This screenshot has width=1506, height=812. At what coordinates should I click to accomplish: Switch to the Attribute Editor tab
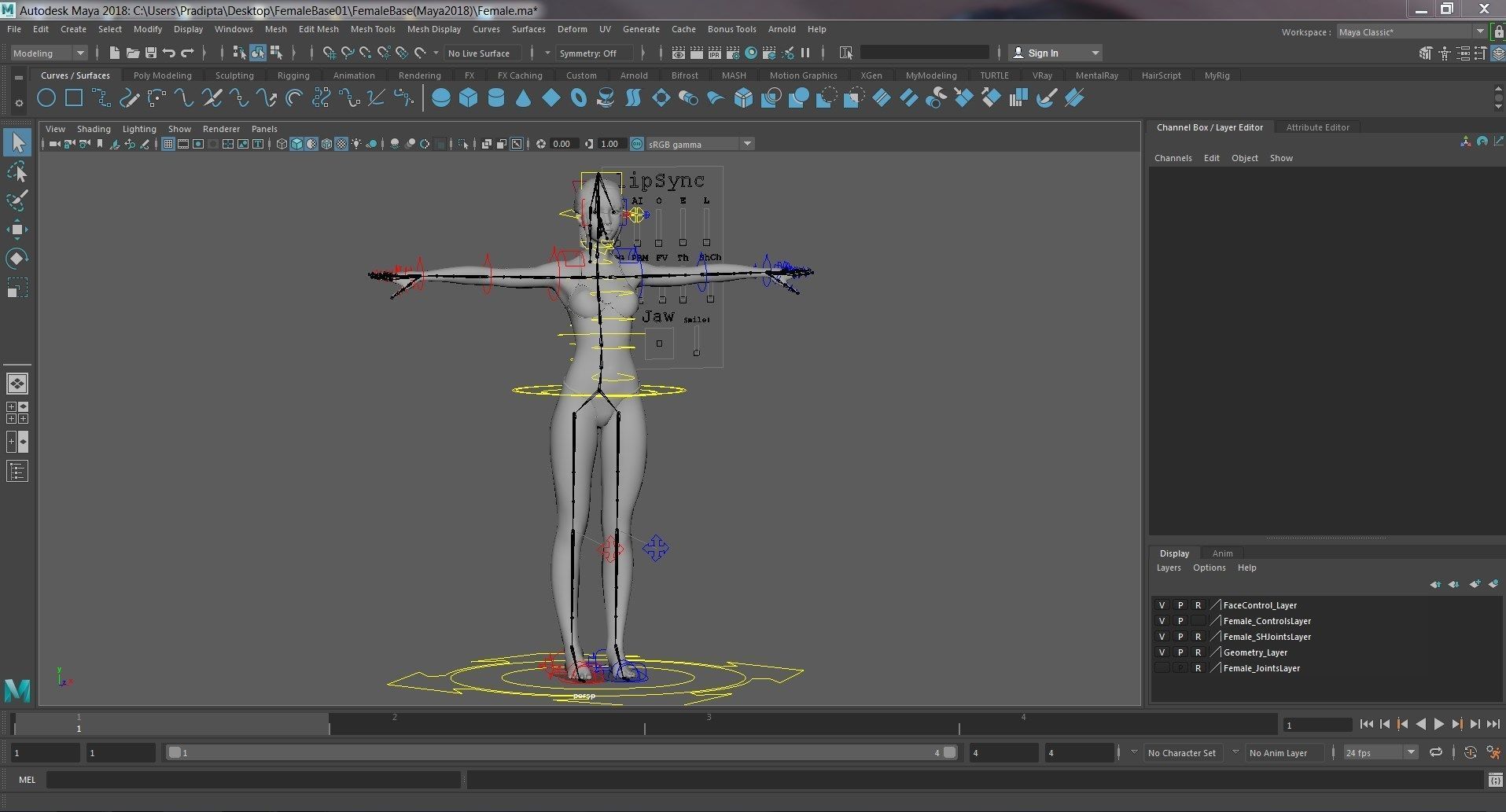click(x=1317, y=127)
